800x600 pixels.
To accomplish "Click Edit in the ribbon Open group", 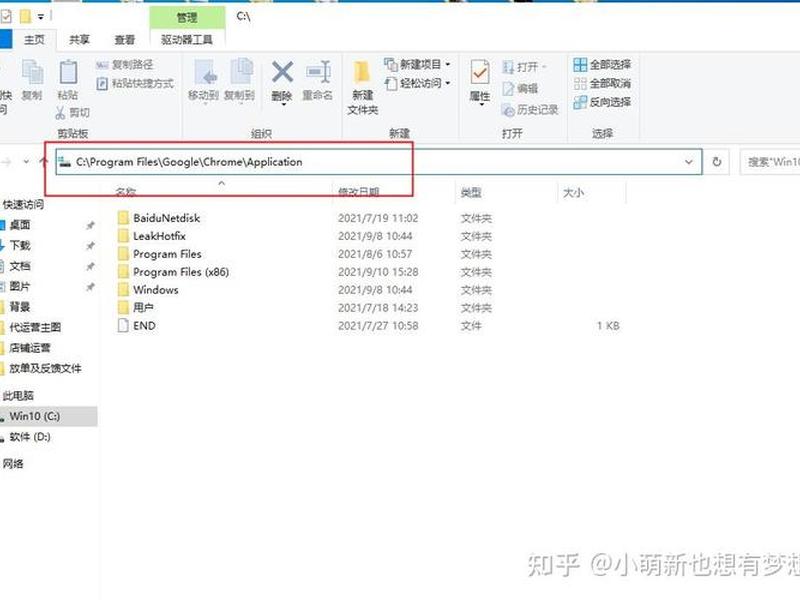I will [x=520, y=88].
